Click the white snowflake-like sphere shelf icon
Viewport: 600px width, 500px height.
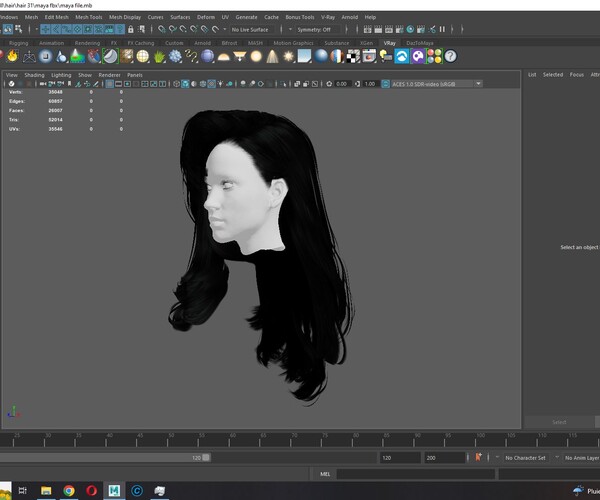(175, 56)
